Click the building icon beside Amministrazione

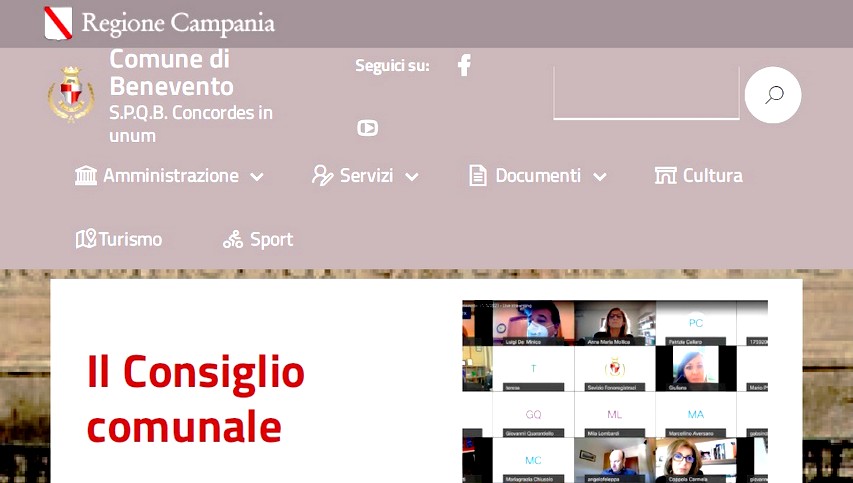(86, 176)
